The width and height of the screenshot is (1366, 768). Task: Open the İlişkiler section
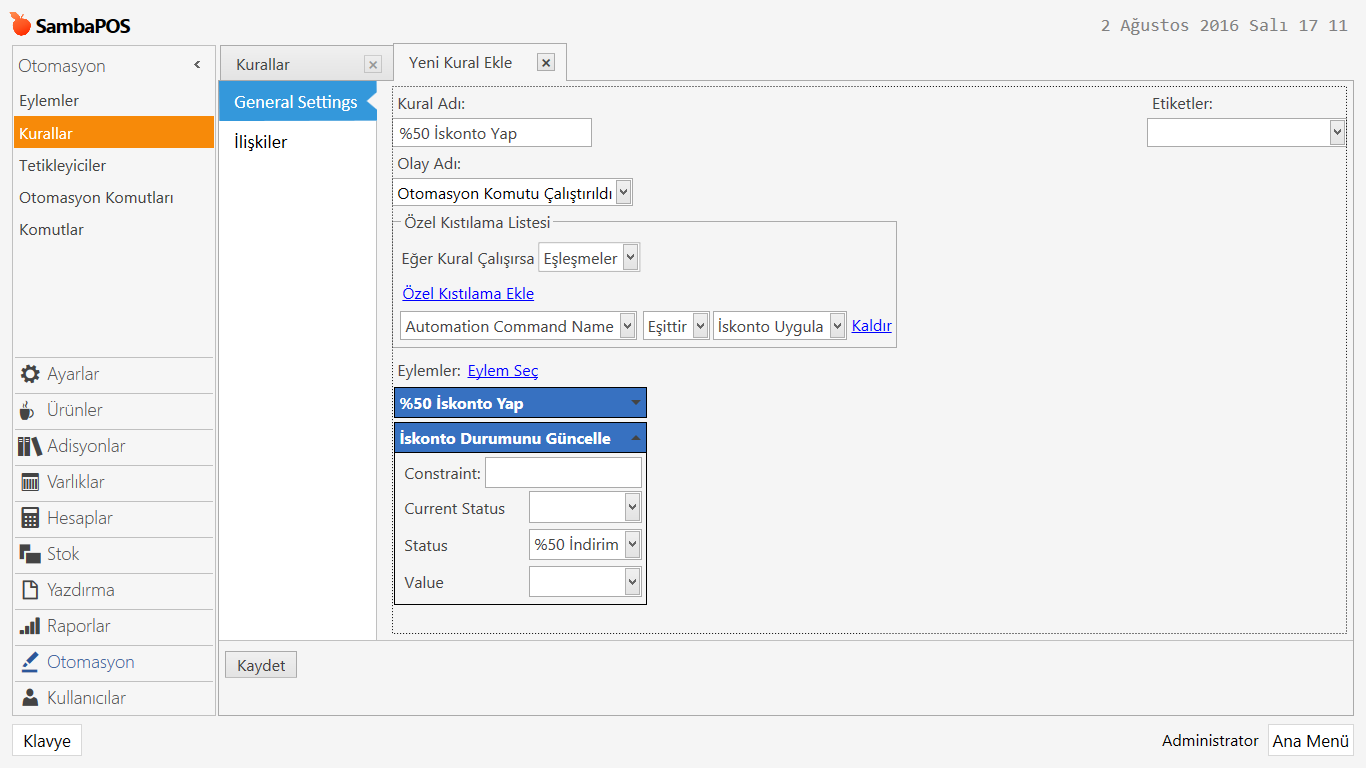[x=298, y=142]
